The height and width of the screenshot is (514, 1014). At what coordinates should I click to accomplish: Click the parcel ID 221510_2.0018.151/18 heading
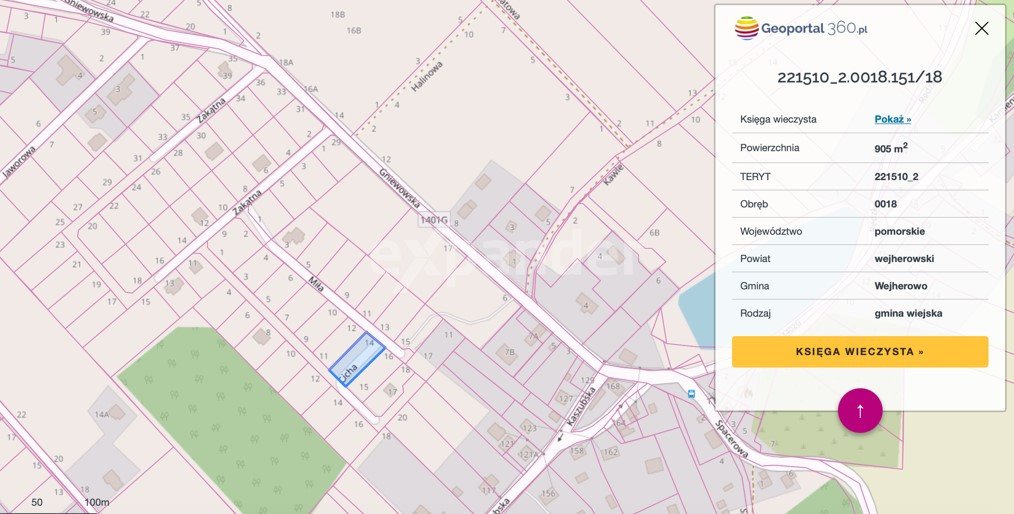tap(859, 77)
